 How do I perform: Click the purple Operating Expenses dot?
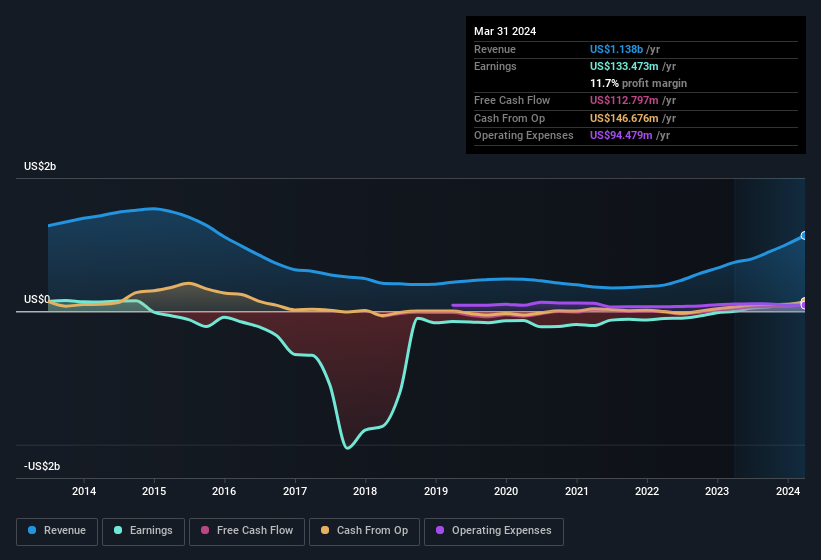[x=441, y=531]
